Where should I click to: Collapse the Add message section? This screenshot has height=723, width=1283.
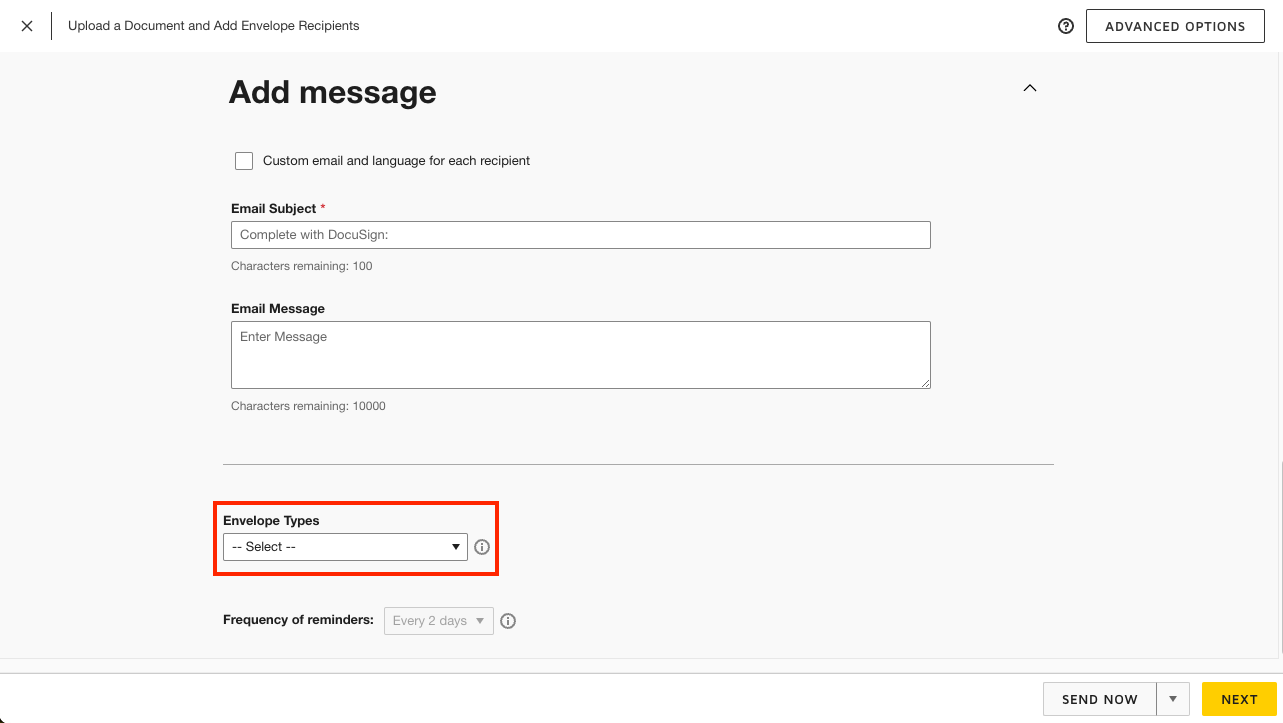tap(1030, 88)
